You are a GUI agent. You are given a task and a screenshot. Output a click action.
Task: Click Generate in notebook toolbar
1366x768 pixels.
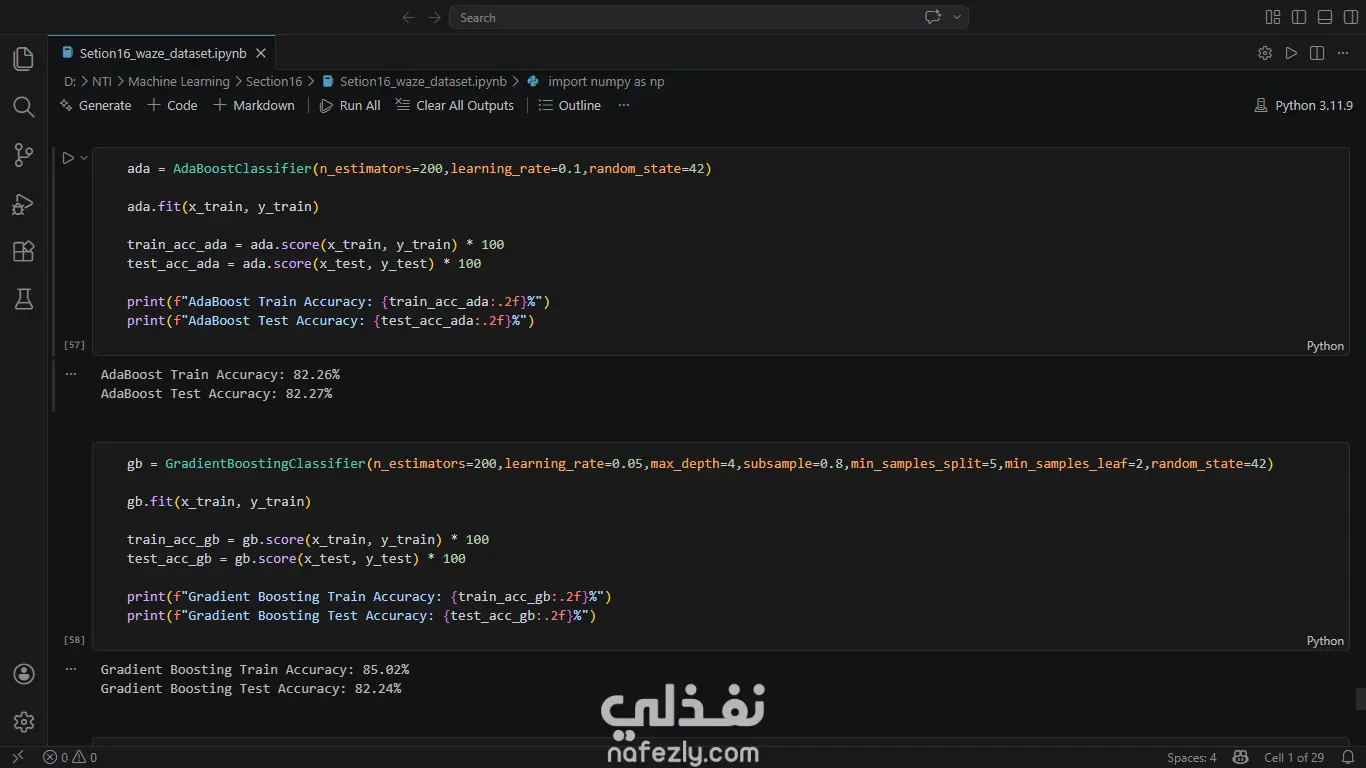(96, 105)
